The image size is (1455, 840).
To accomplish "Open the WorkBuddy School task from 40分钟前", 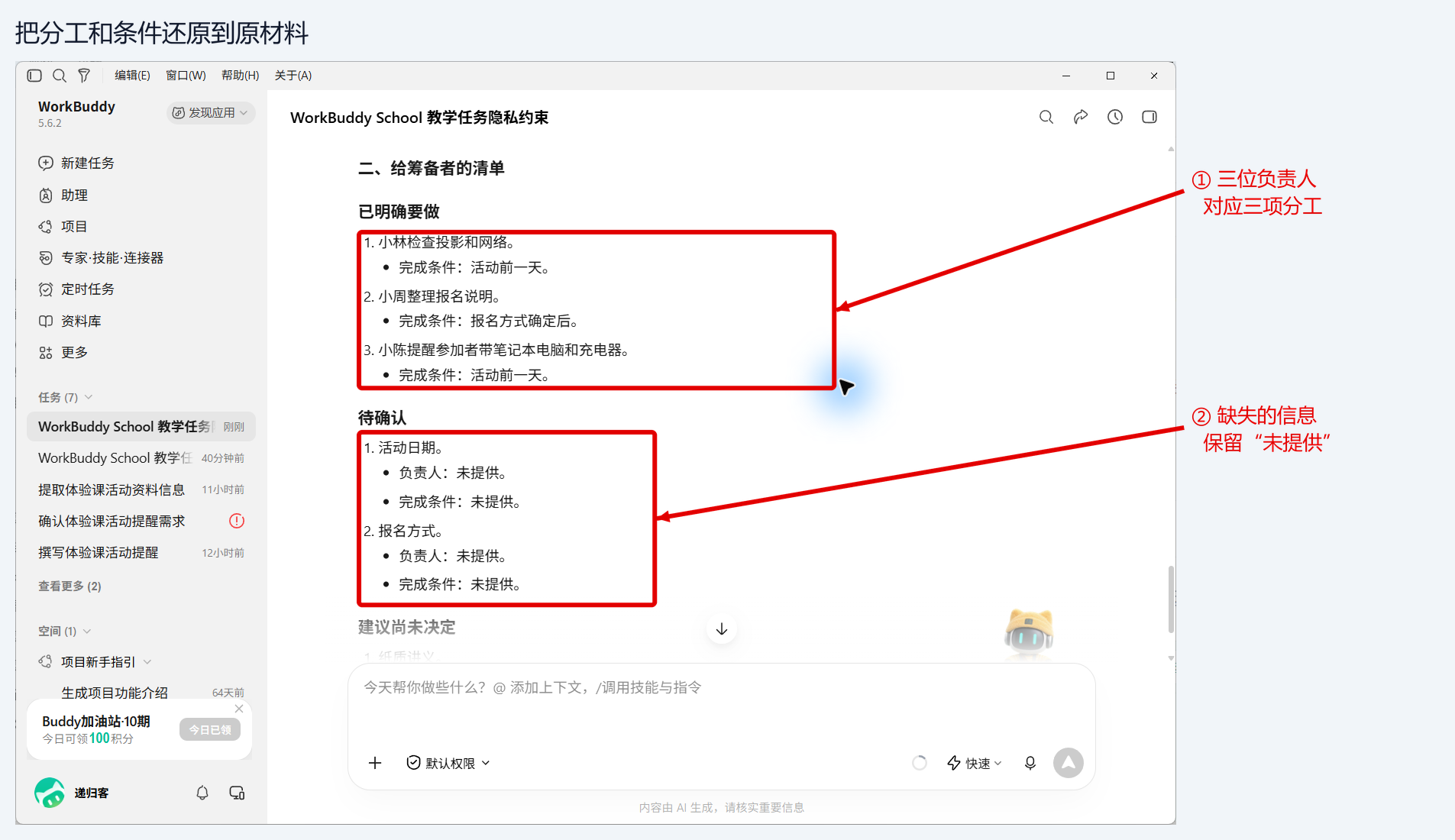I will click(141, 458).
